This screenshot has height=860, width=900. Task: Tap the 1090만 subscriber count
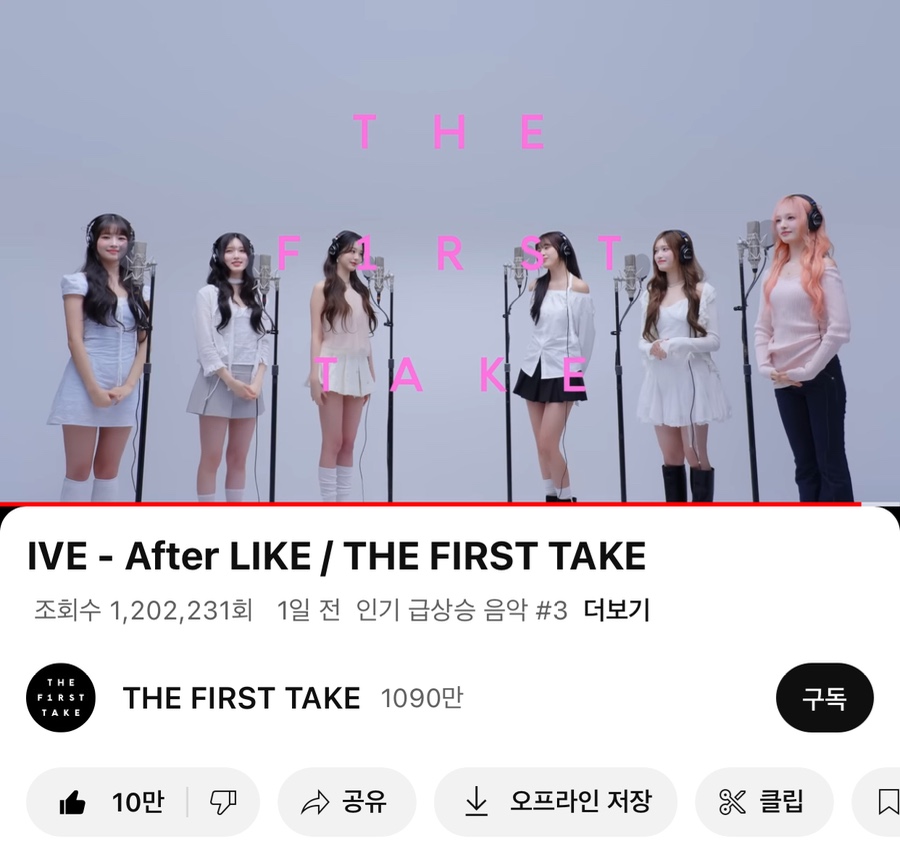coord(422,698)
